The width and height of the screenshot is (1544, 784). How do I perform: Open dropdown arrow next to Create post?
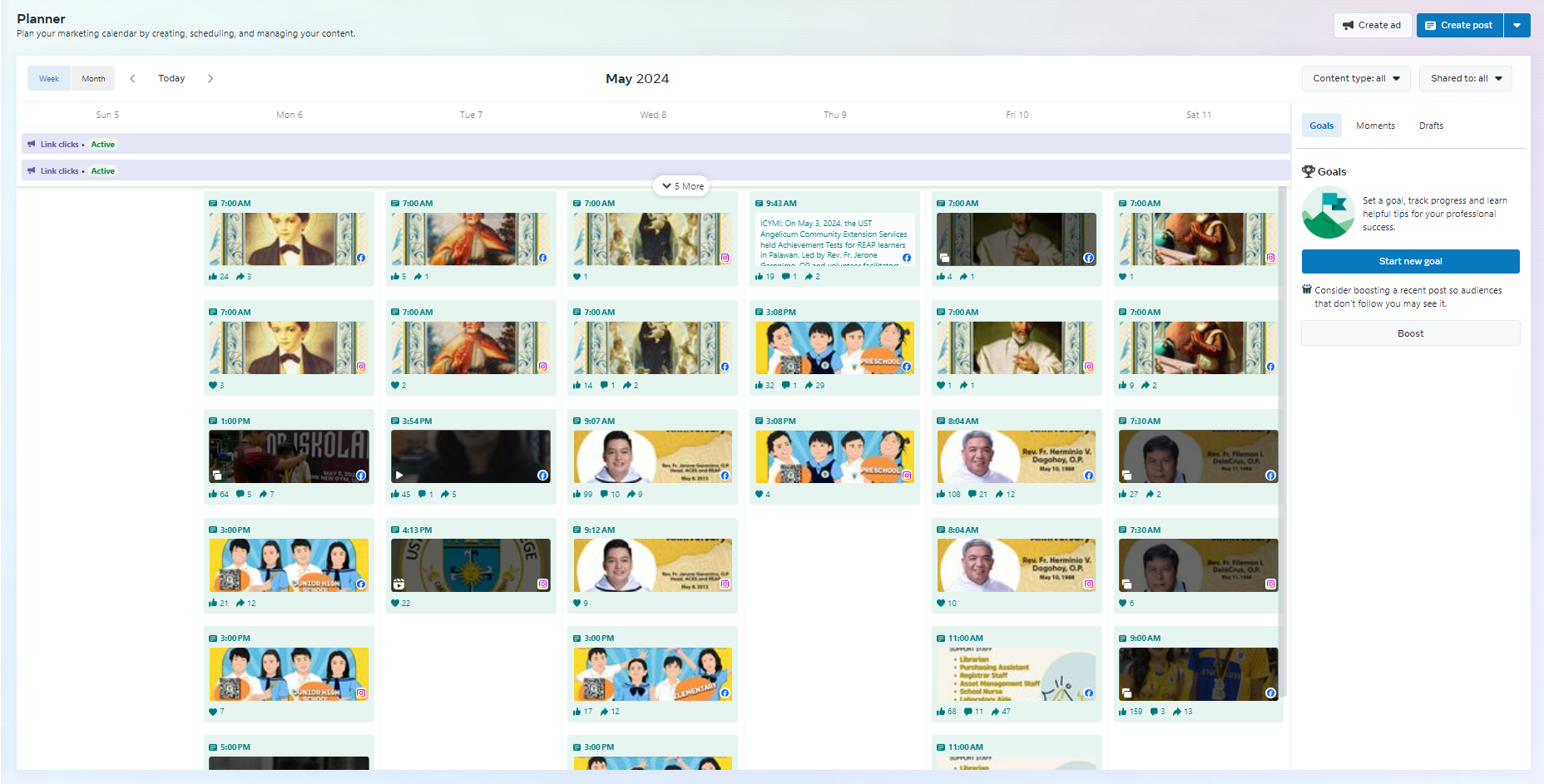1517,25
